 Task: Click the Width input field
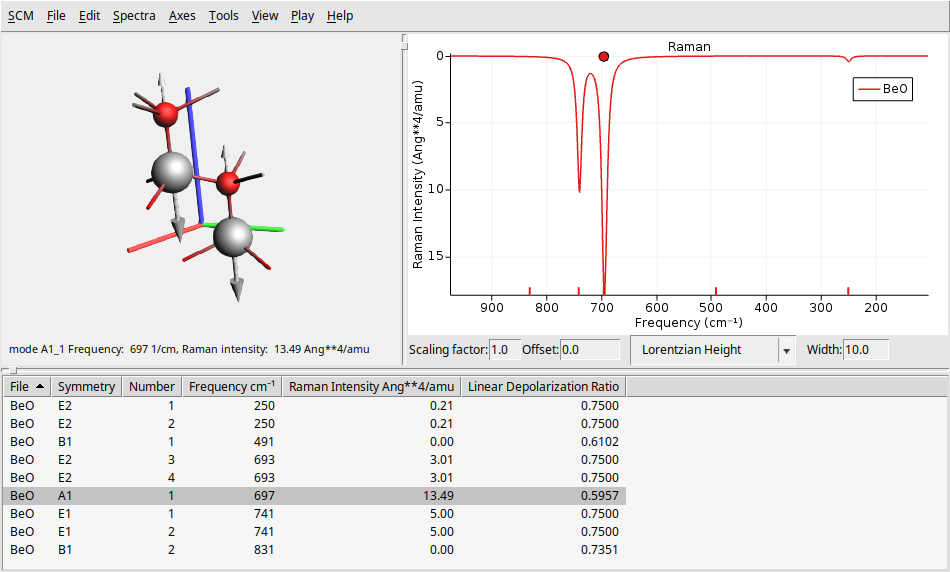(865, 350)
